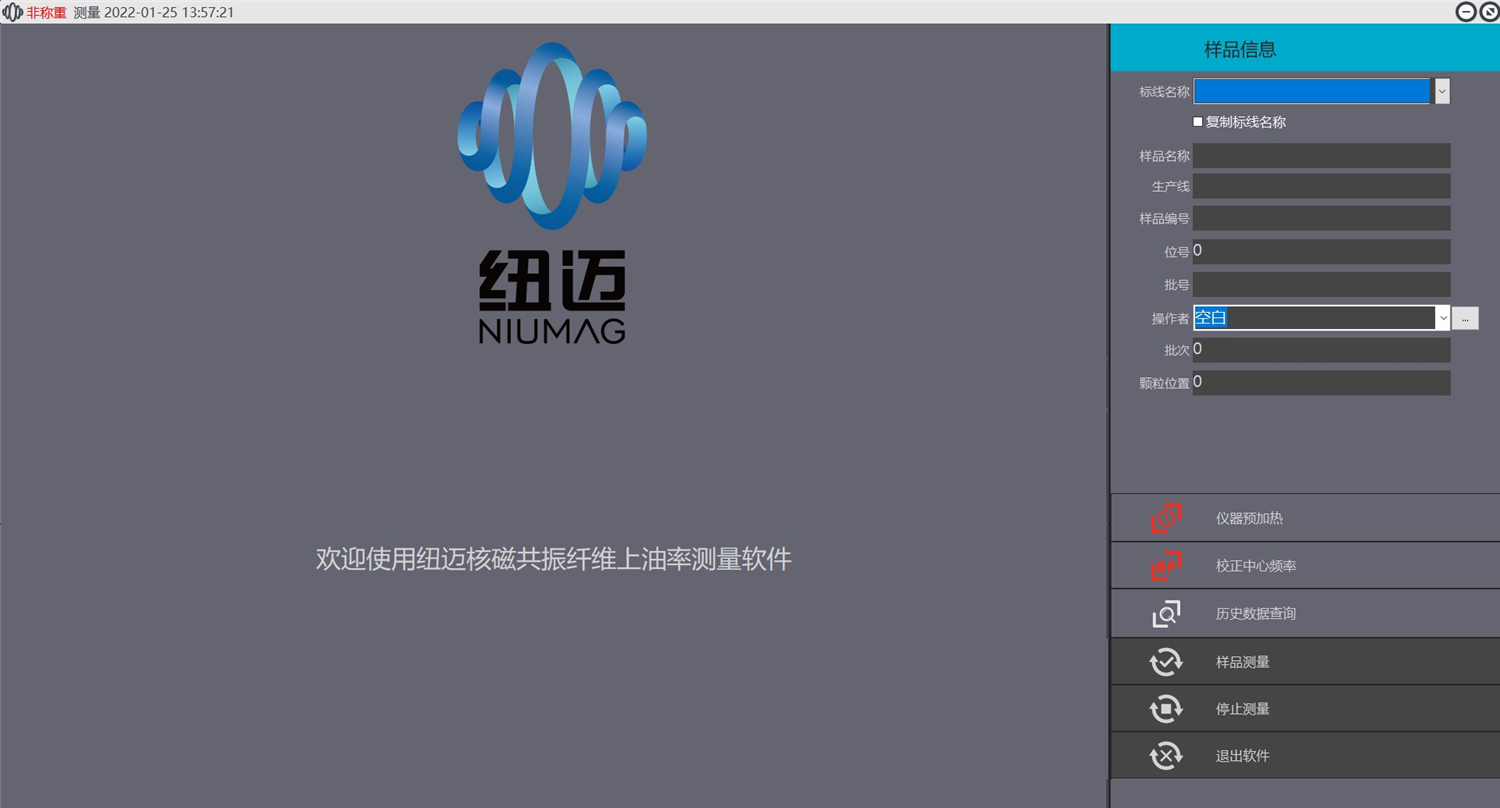Click the 校正中心频率 (calibrate center frequency) icon
Screen dimensions: 1500x808
point(1165,565)
